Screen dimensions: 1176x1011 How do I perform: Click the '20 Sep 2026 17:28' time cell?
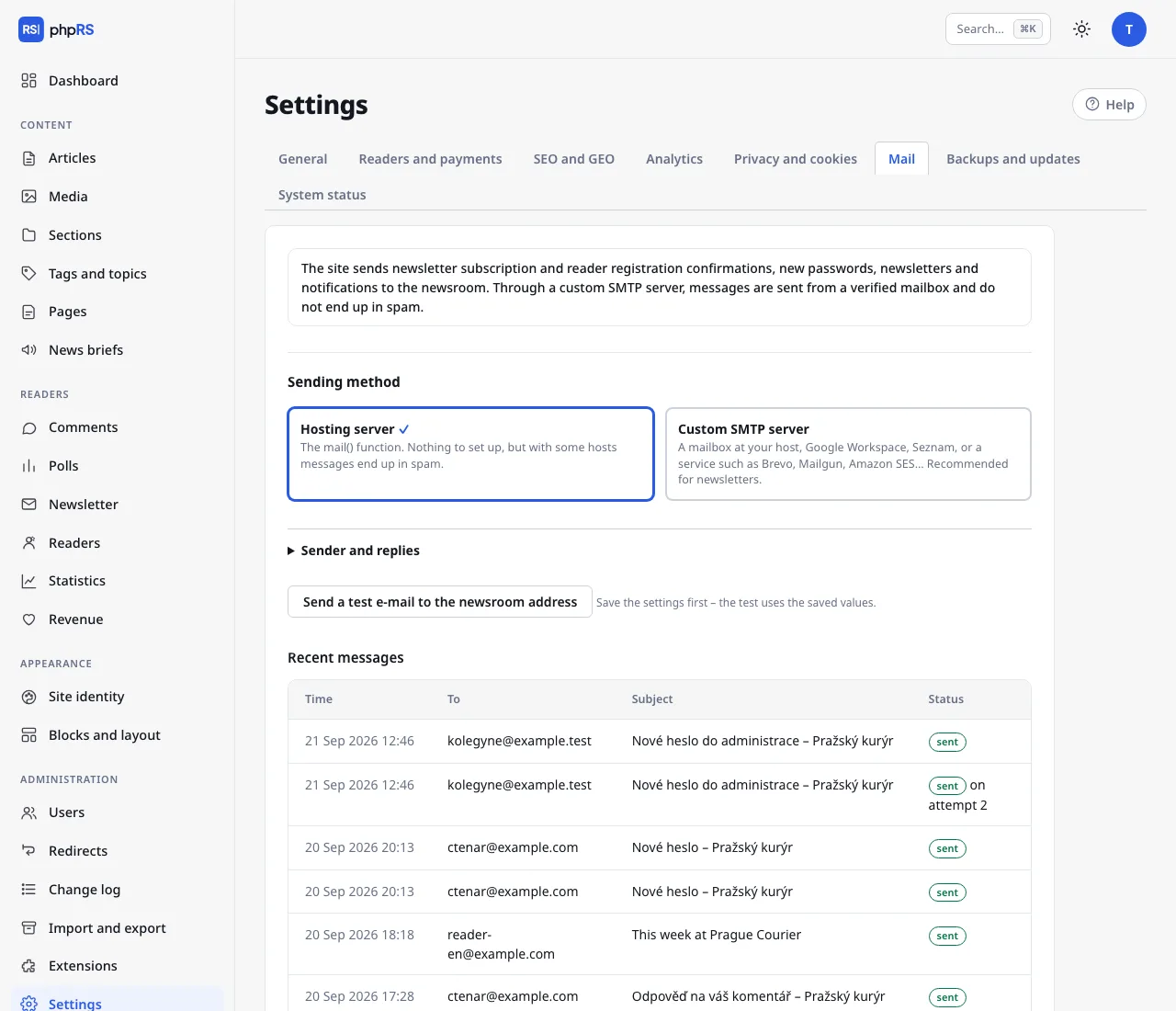[x=359, y=996]
